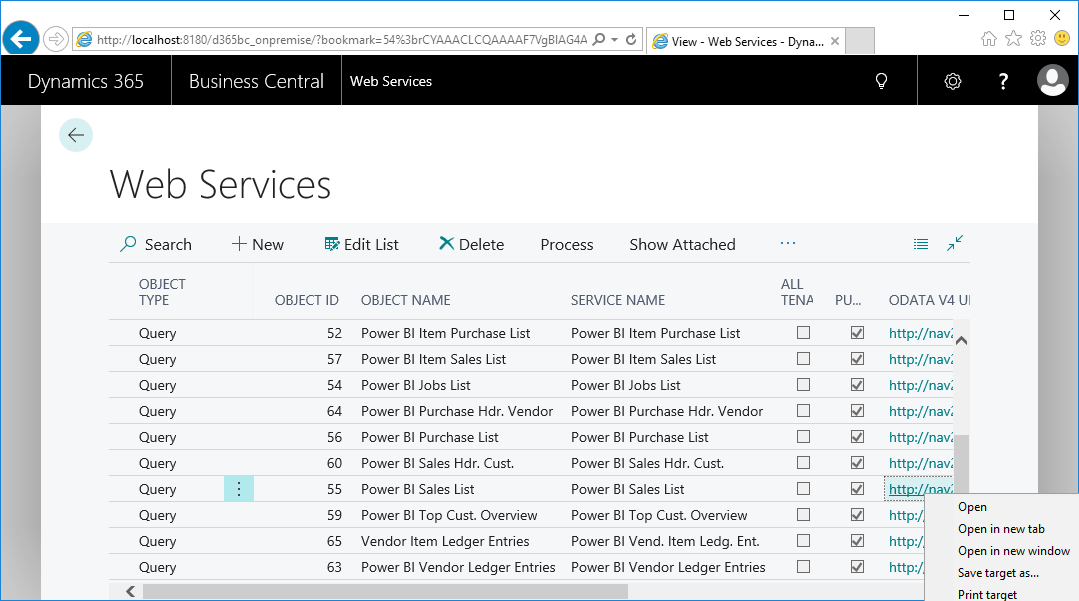Viewport: 1079px width, 601px height.
Task: Open favorites with the star icon
Action: pyautogui.click(x=1013, y=39)
